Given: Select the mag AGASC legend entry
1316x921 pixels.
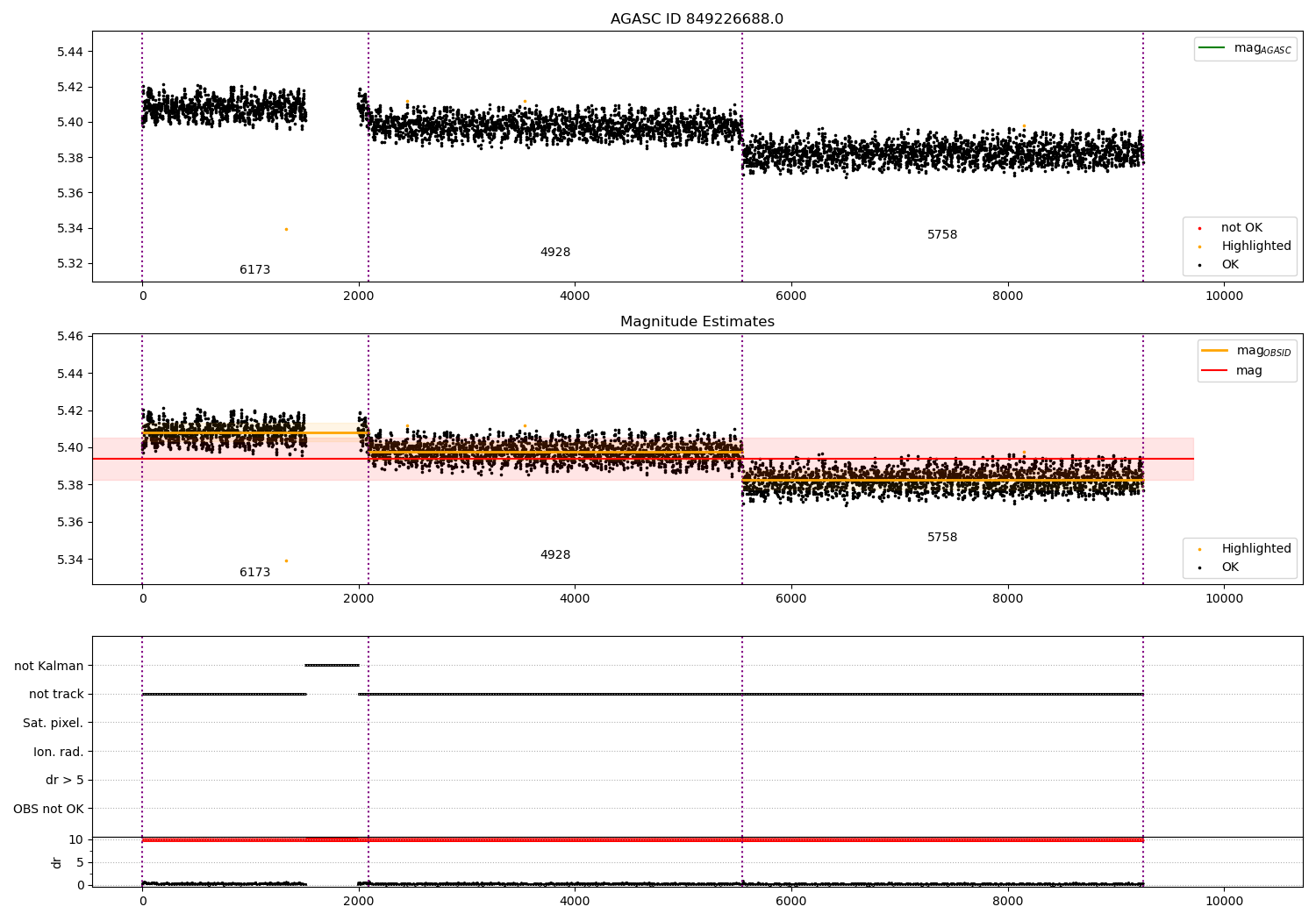Looking at the screenshot, I should 1246,48.
